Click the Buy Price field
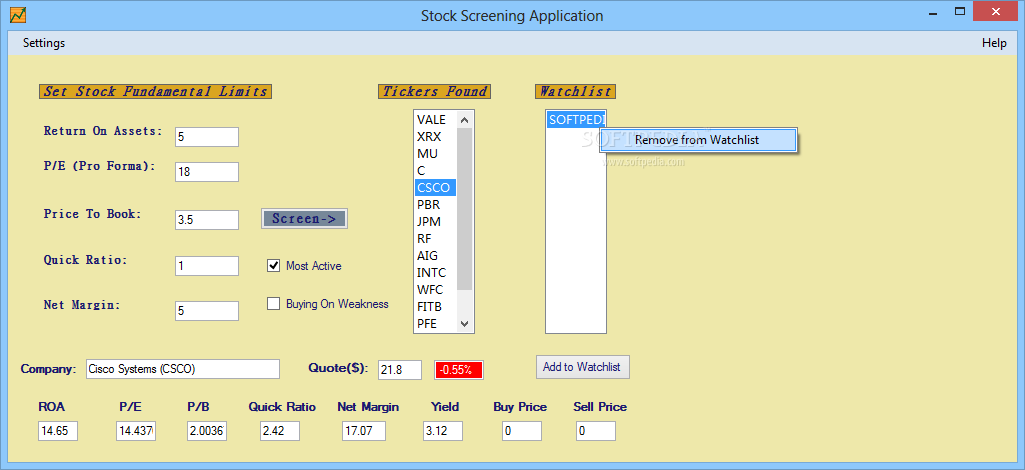Image resolution: width=1025 pixels, height=470 pixels. [x=522, y=431]
